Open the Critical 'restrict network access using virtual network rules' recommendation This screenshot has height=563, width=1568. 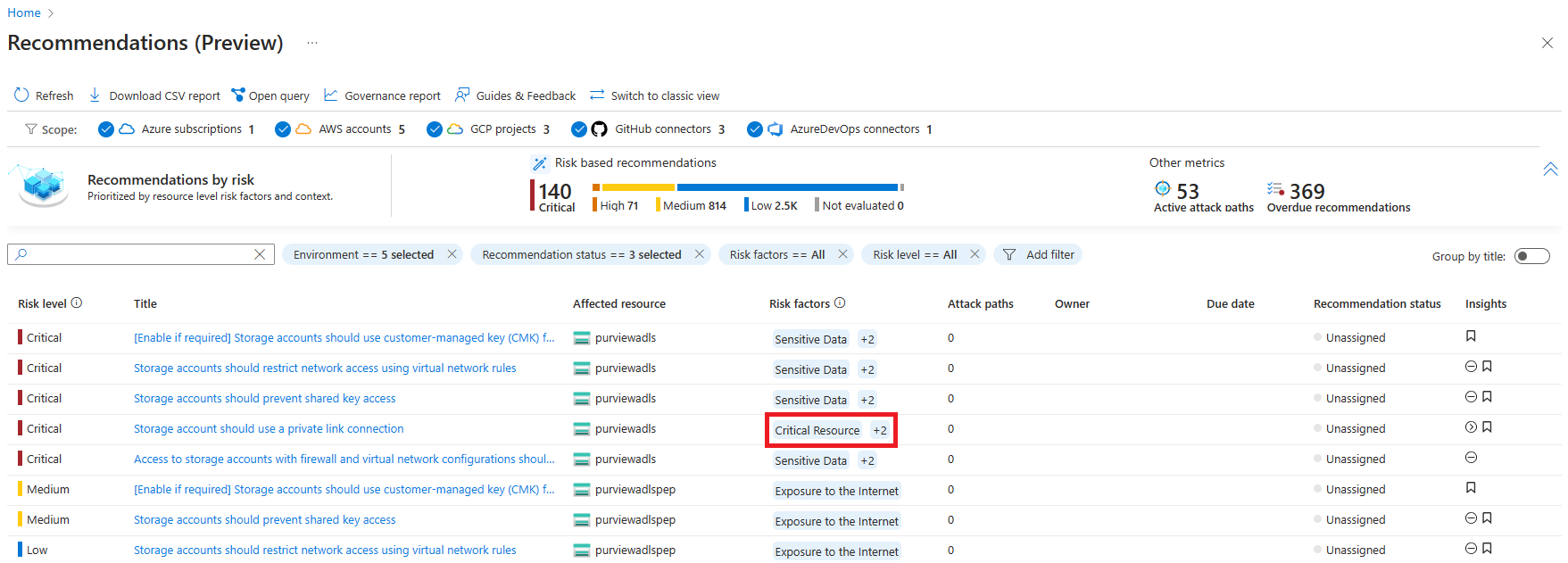325,368
